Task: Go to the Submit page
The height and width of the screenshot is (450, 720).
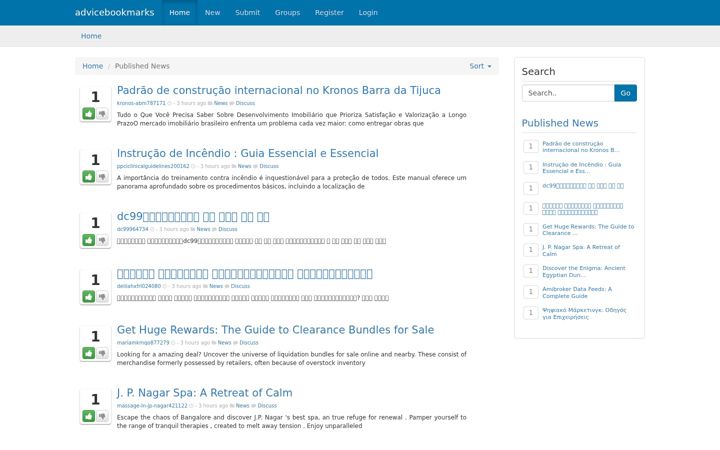Action: click(x=248, y=12)
